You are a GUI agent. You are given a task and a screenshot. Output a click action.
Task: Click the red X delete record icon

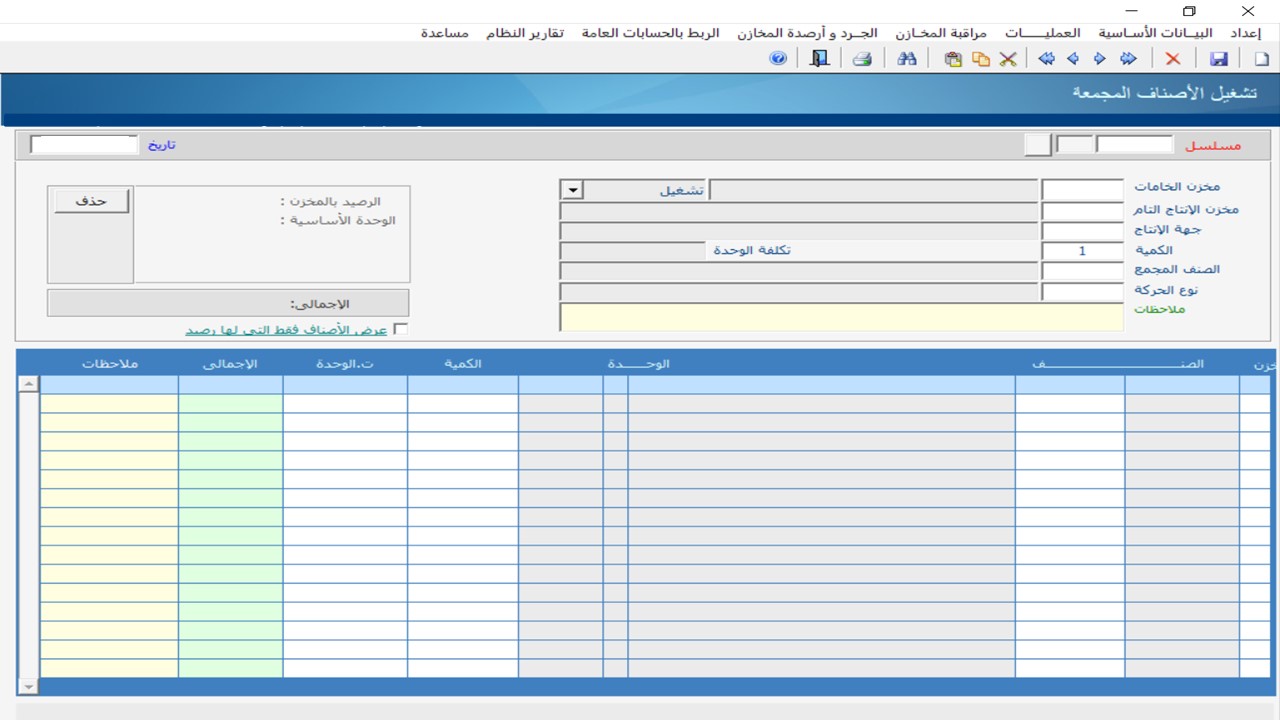tap(1173, 59)
